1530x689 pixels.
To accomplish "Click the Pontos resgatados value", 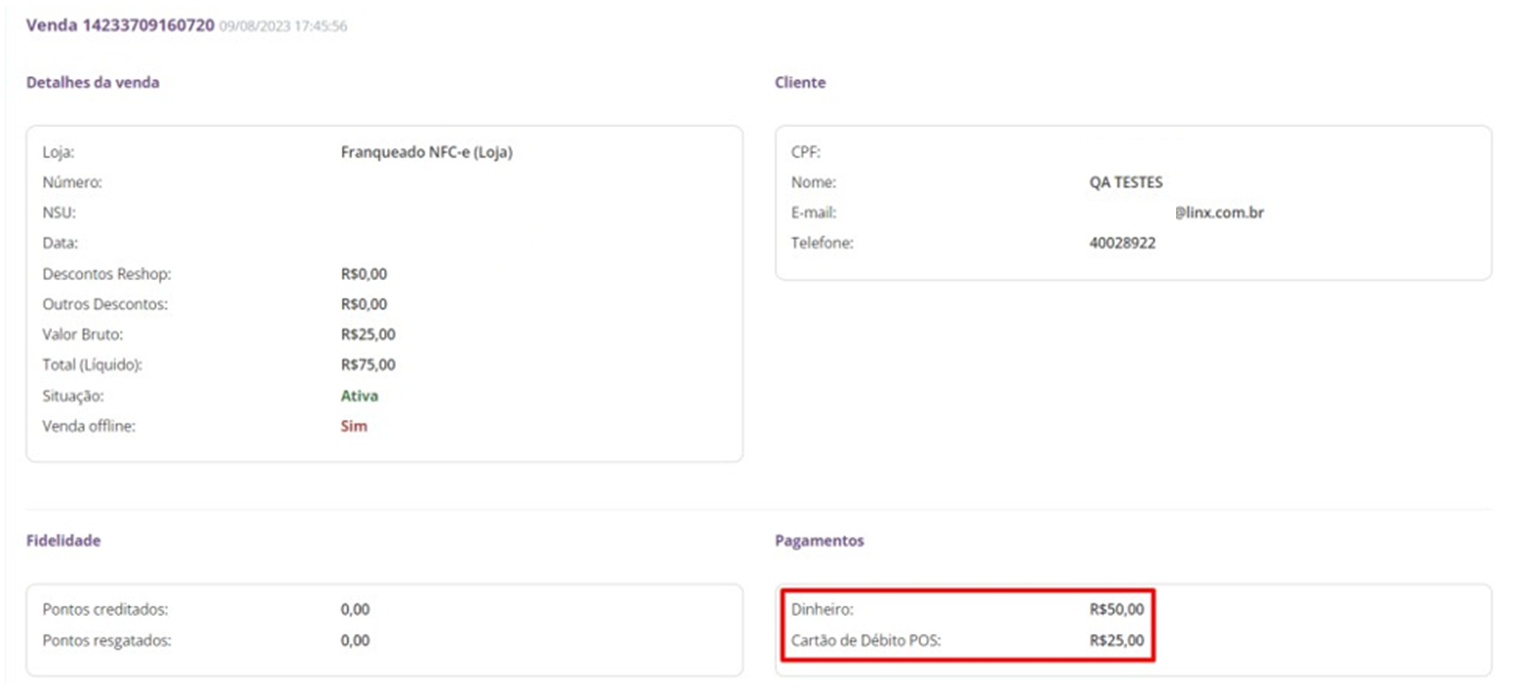I will [354, 641].
